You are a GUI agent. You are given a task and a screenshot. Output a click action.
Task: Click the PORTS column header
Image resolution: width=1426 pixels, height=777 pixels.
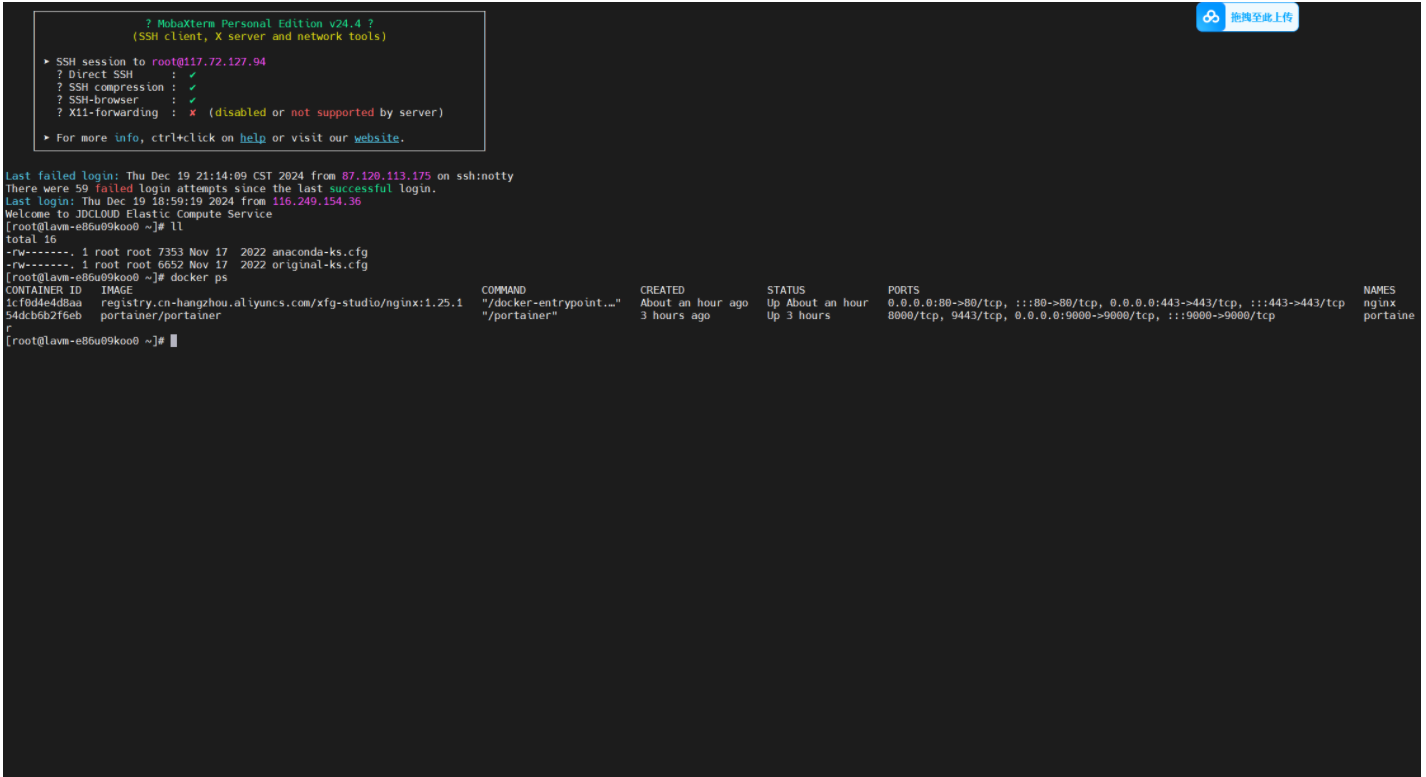pos(903,290)
